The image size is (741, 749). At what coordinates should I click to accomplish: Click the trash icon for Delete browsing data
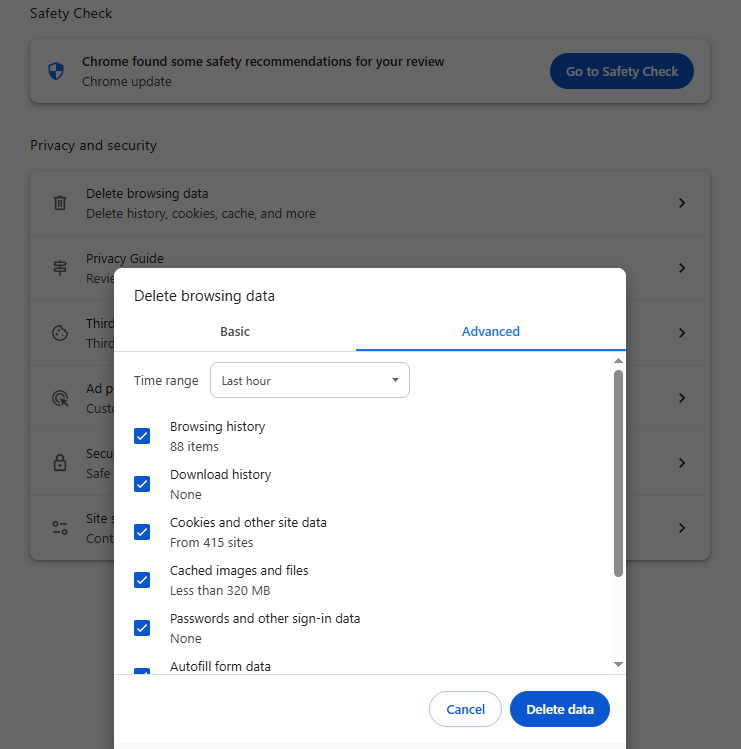tap(60, 203)
